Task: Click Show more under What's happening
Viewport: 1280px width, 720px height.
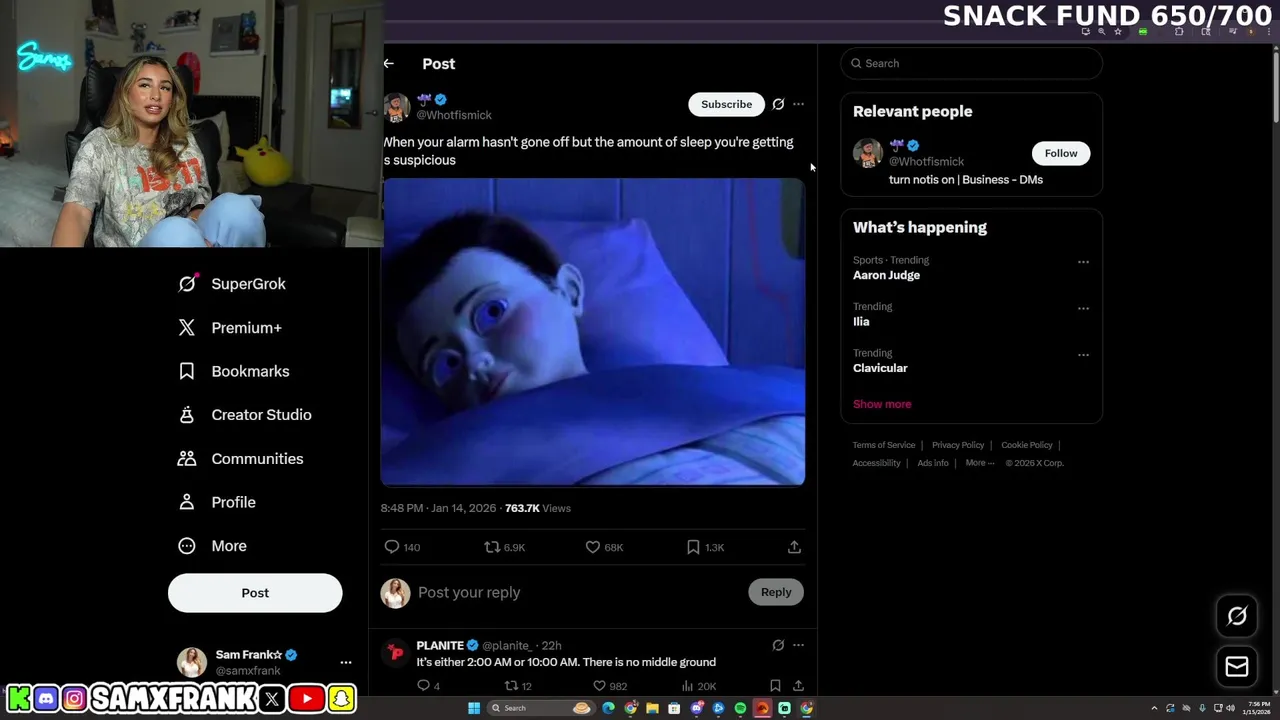Action: 882,404
